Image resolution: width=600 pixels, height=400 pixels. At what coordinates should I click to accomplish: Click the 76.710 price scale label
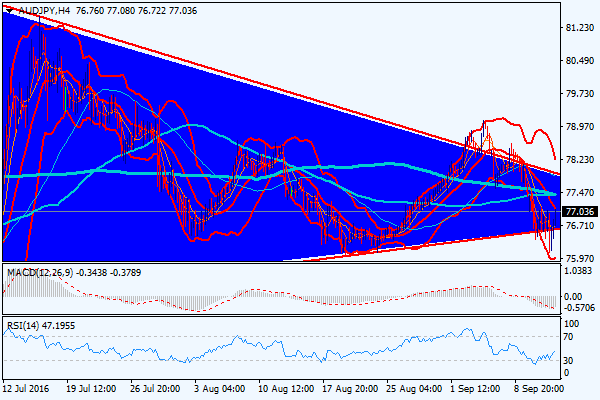pos(580,225)
